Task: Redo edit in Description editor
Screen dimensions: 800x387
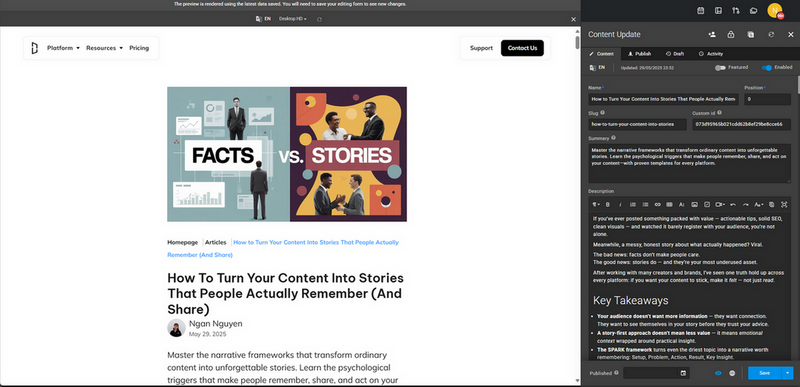Action: click(x=745, y=204)
